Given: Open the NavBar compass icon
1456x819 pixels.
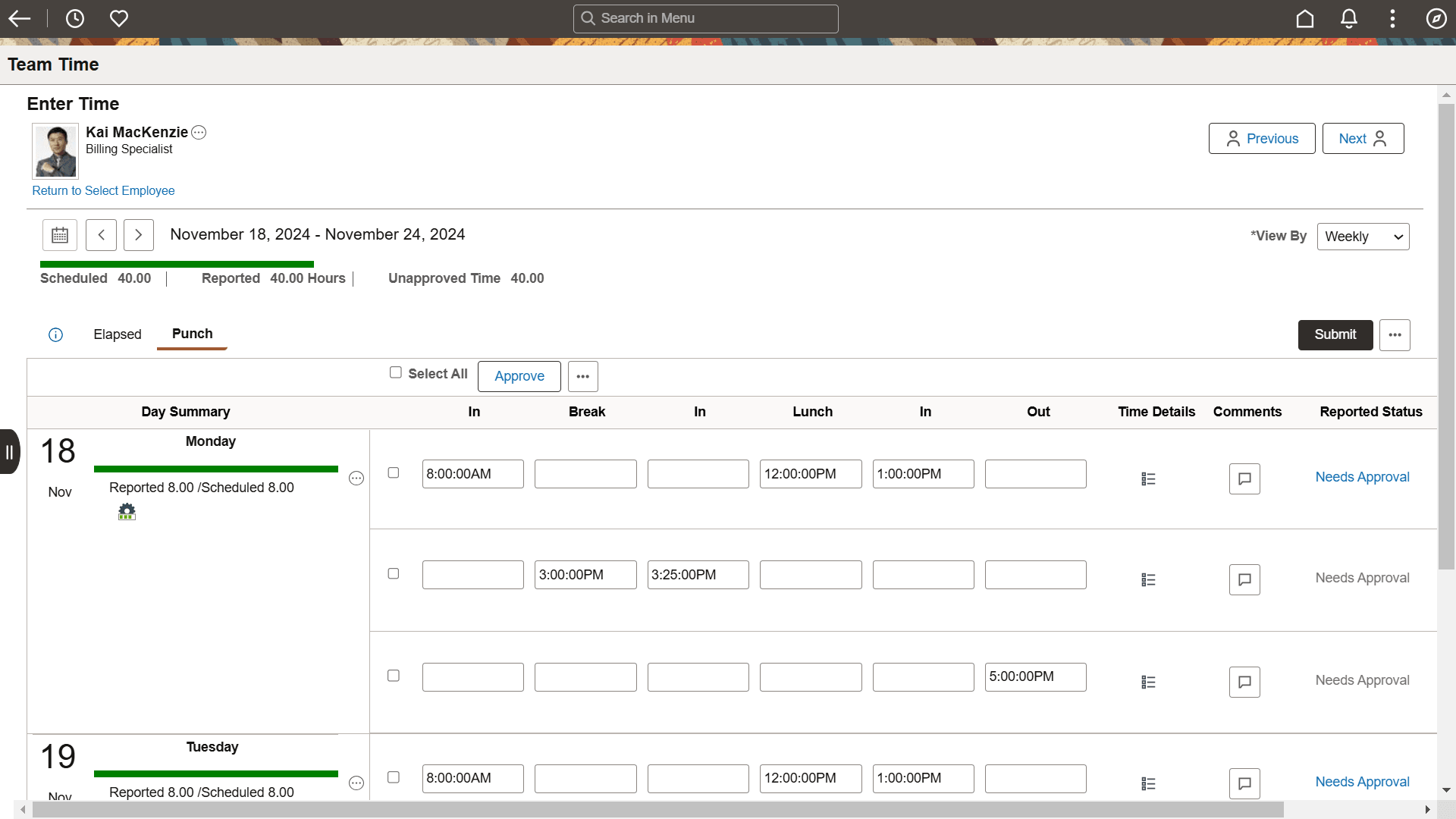Looking at the screenshot, I should tap(1436, 18).
